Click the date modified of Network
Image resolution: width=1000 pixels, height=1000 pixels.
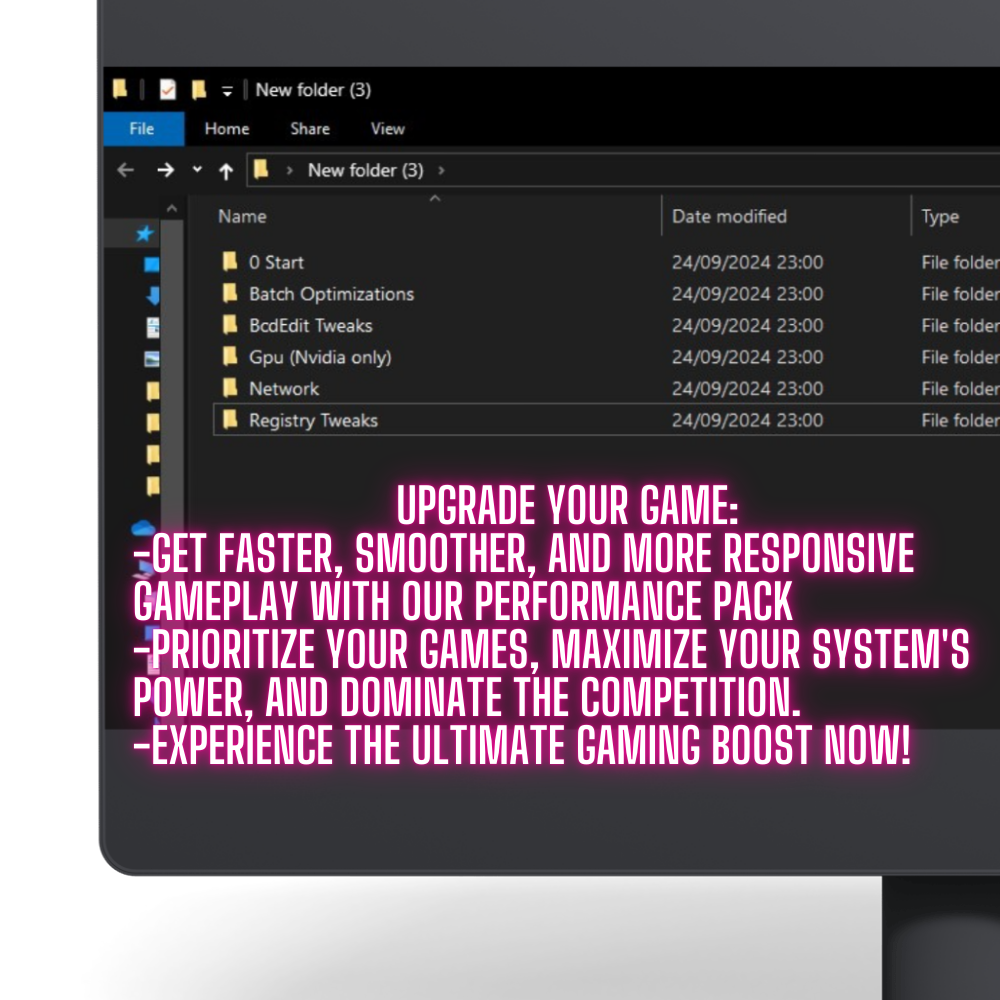pos(747,388)
